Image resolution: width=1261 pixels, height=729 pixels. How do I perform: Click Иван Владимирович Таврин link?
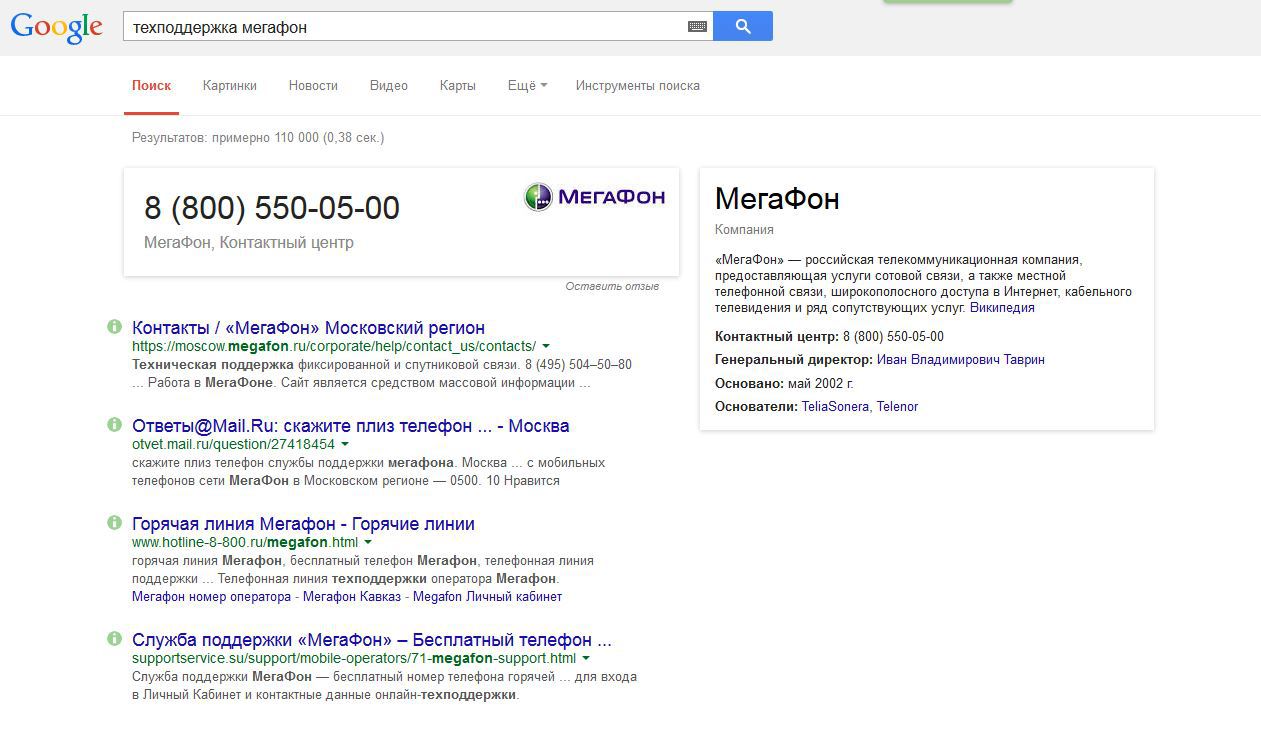961,359
